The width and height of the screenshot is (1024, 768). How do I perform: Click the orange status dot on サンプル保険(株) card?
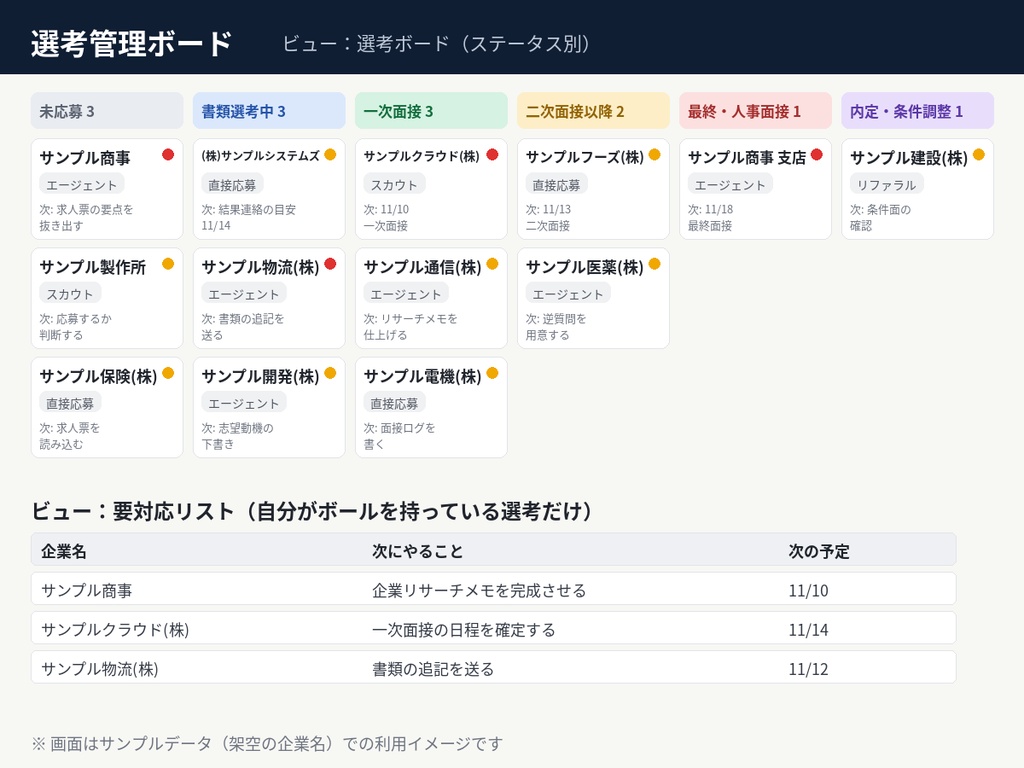(168, 373)
